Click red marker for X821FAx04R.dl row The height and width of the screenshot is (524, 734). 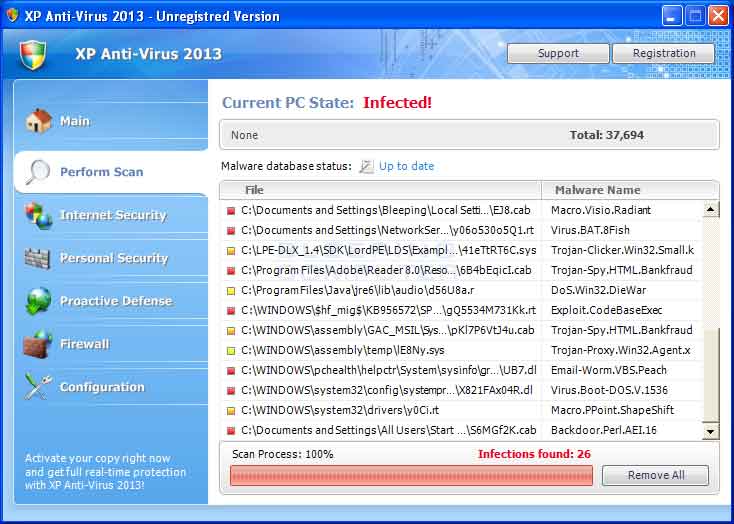[230, 391]
